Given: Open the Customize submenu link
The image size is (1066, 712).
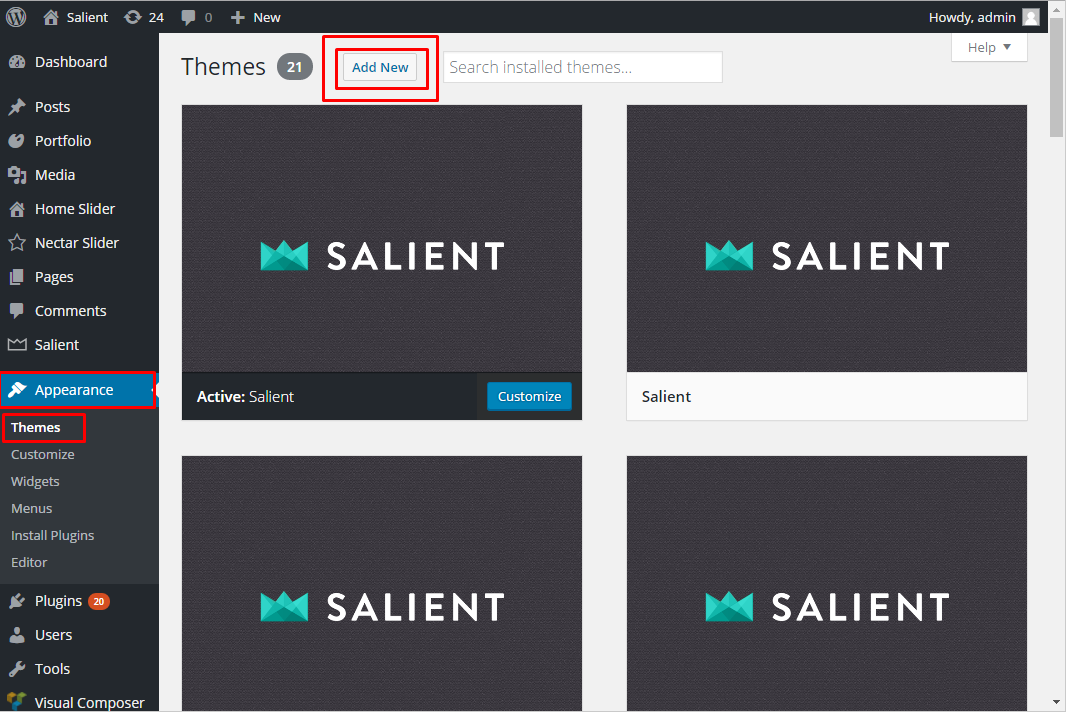Looking at the screenshot, I should pyautogui.click(x=43, y=454).
